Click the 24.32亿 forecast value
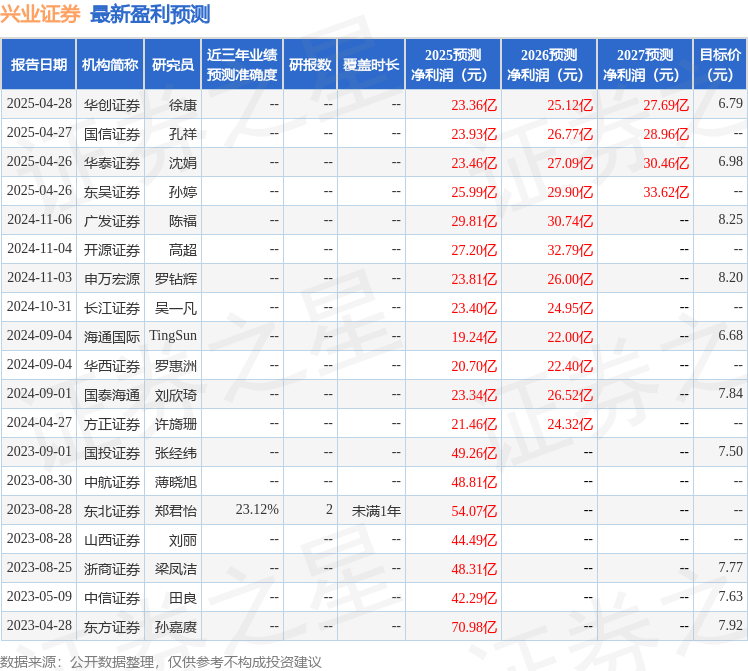Screen dimensions: 748x671 tap(570, 424)
